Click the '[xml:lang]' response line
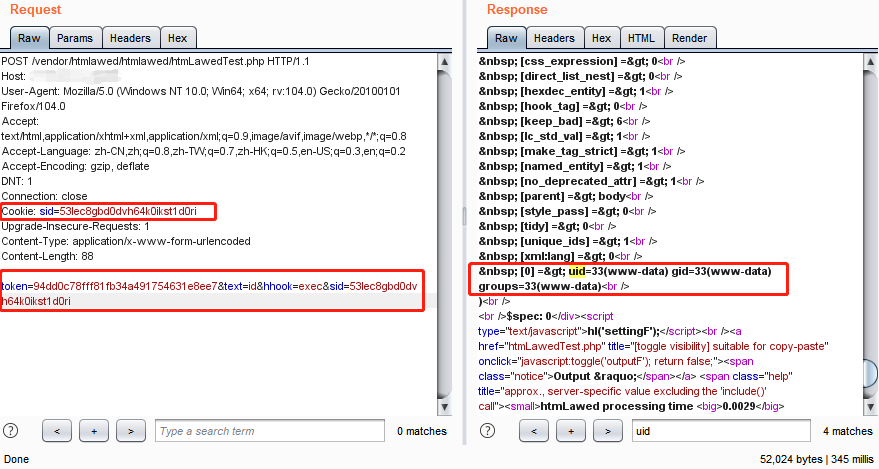This screenshot has width=879, height=469. point(561,256)
